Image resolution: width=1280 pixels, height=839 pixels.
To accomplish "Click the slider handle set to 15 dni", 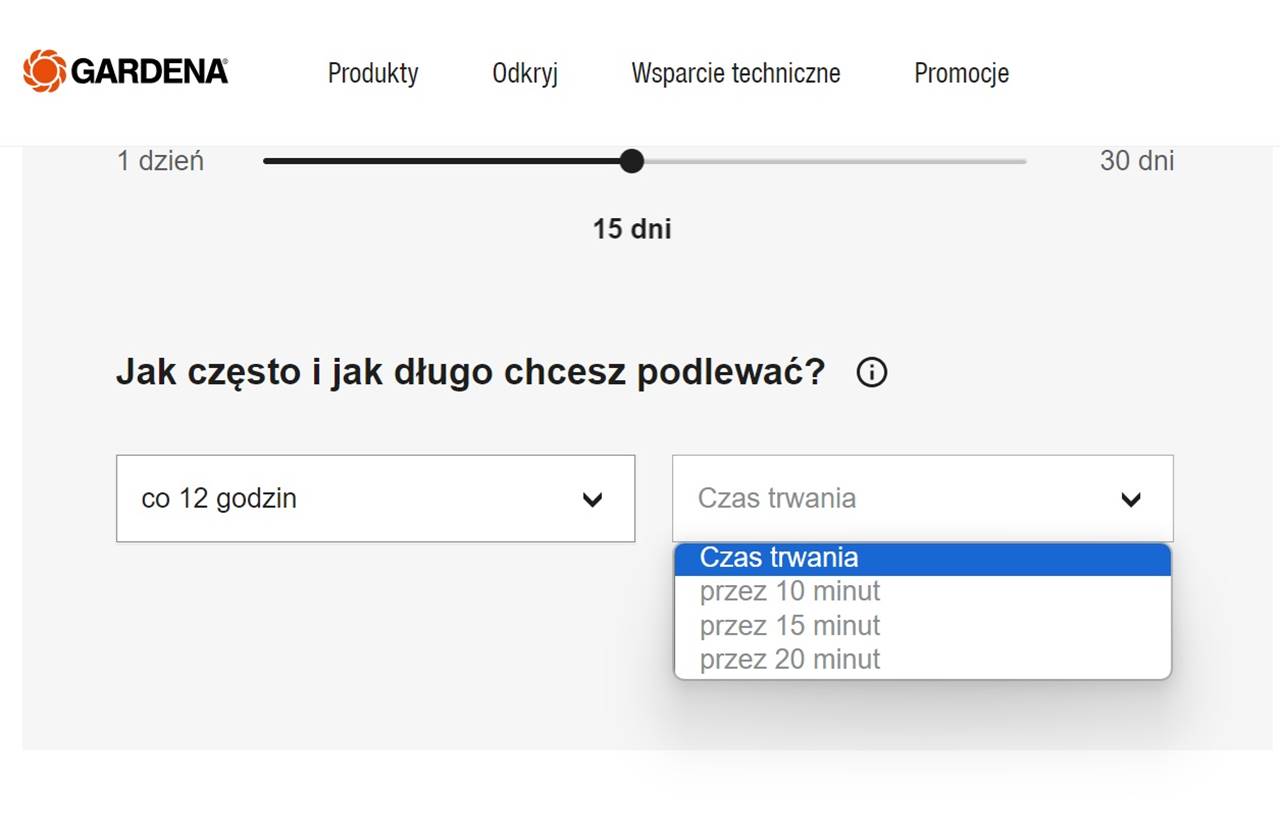I will [x=632, y=161].
